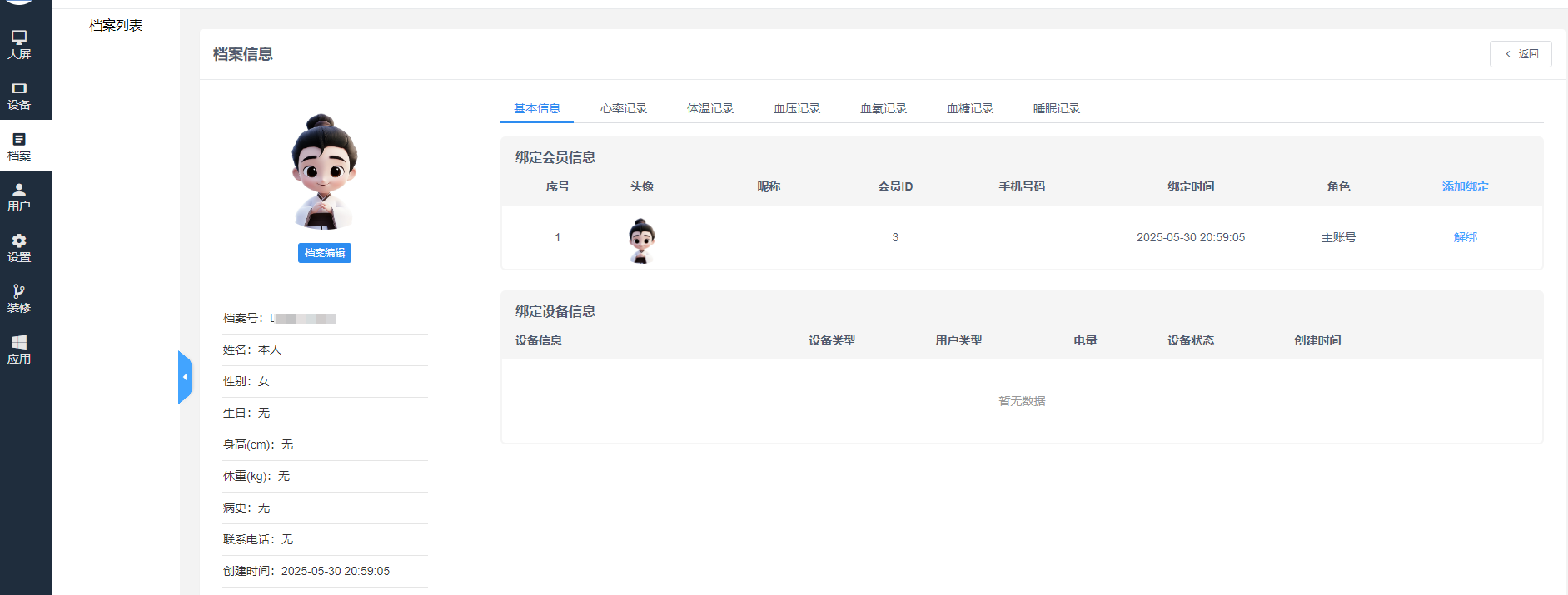Click the 设备信息 column header
This screenshot has width=1568, height=595.
coord(539,340)
